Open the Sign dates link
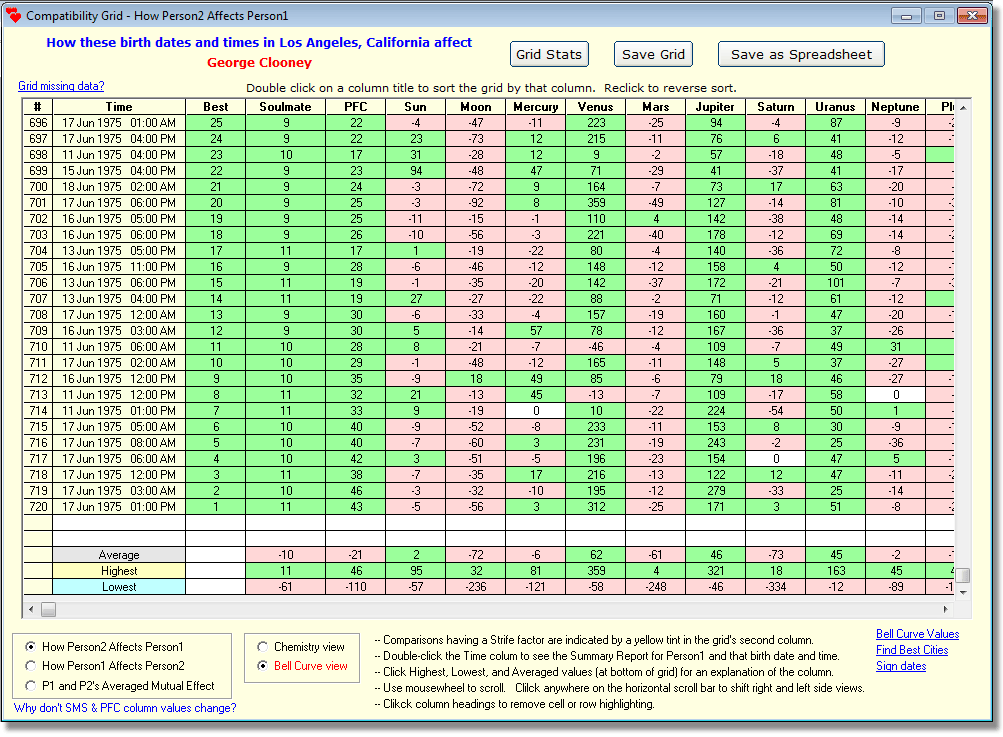Screen dimensions: 1003x737 [x=899, y=665]
